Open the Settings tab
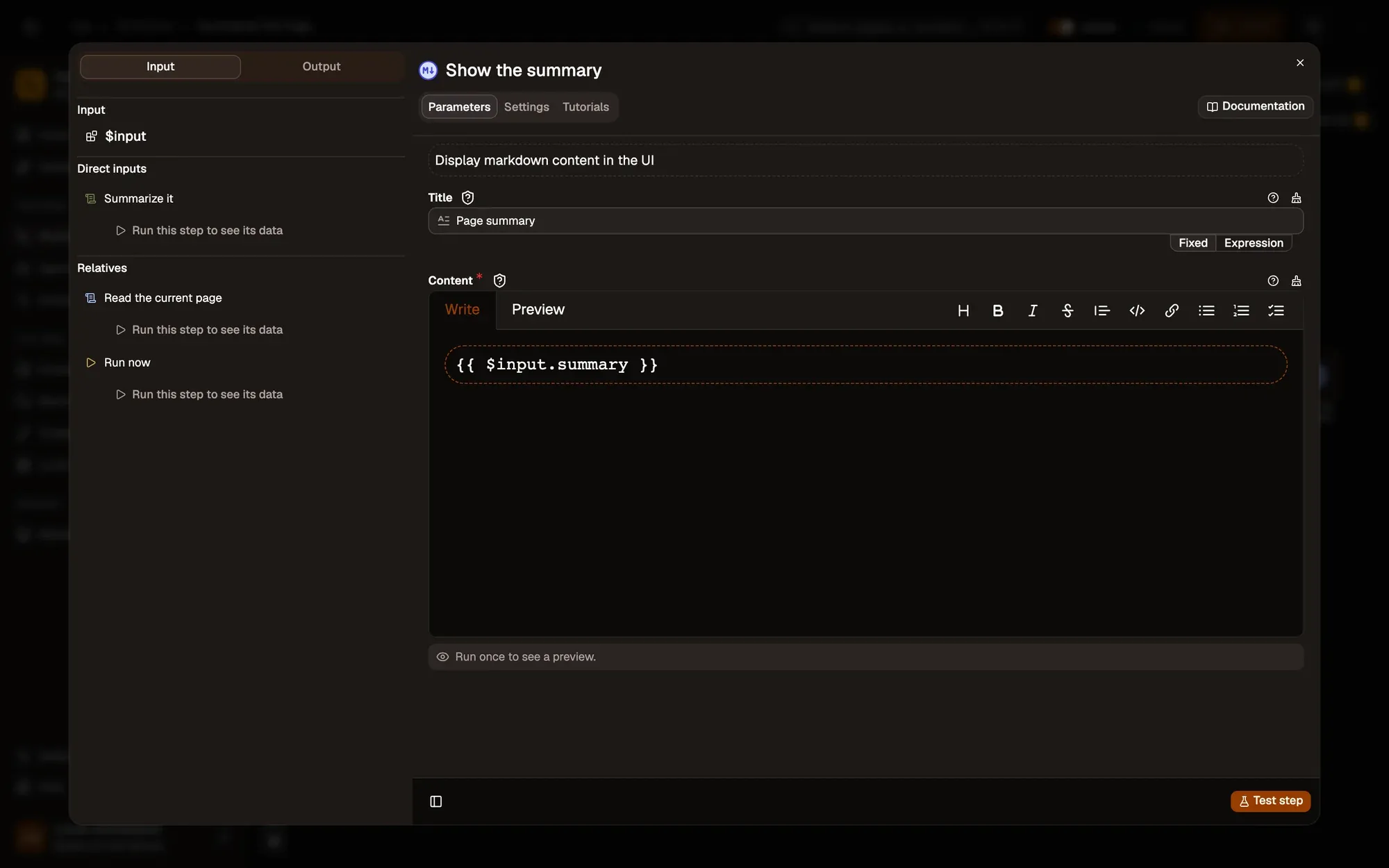Screen dimensions: 1389x868 [526, 107]
